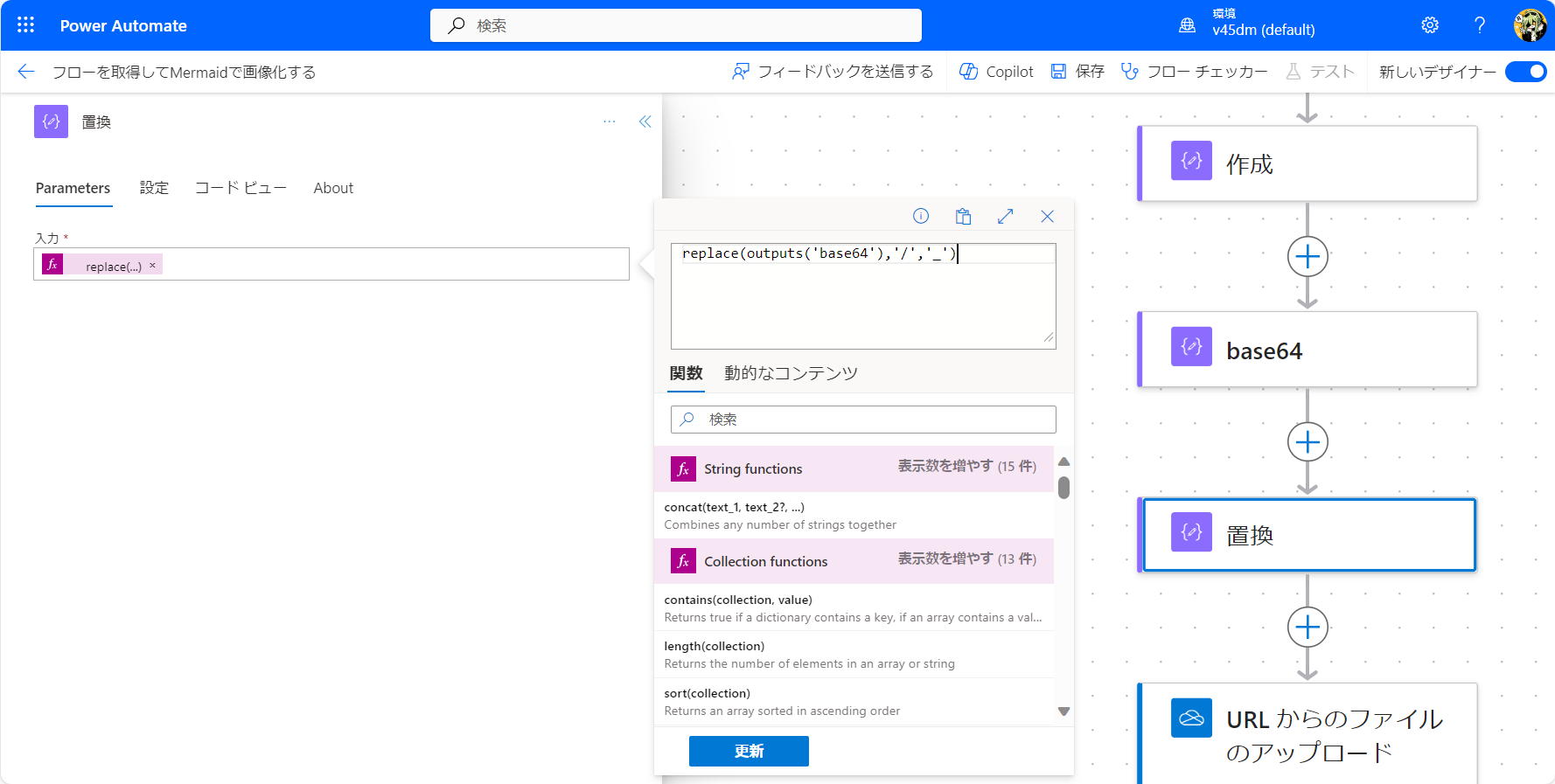Select the base64 action card
Screen dimensions: 1555x784
(x=1307, y=350)
